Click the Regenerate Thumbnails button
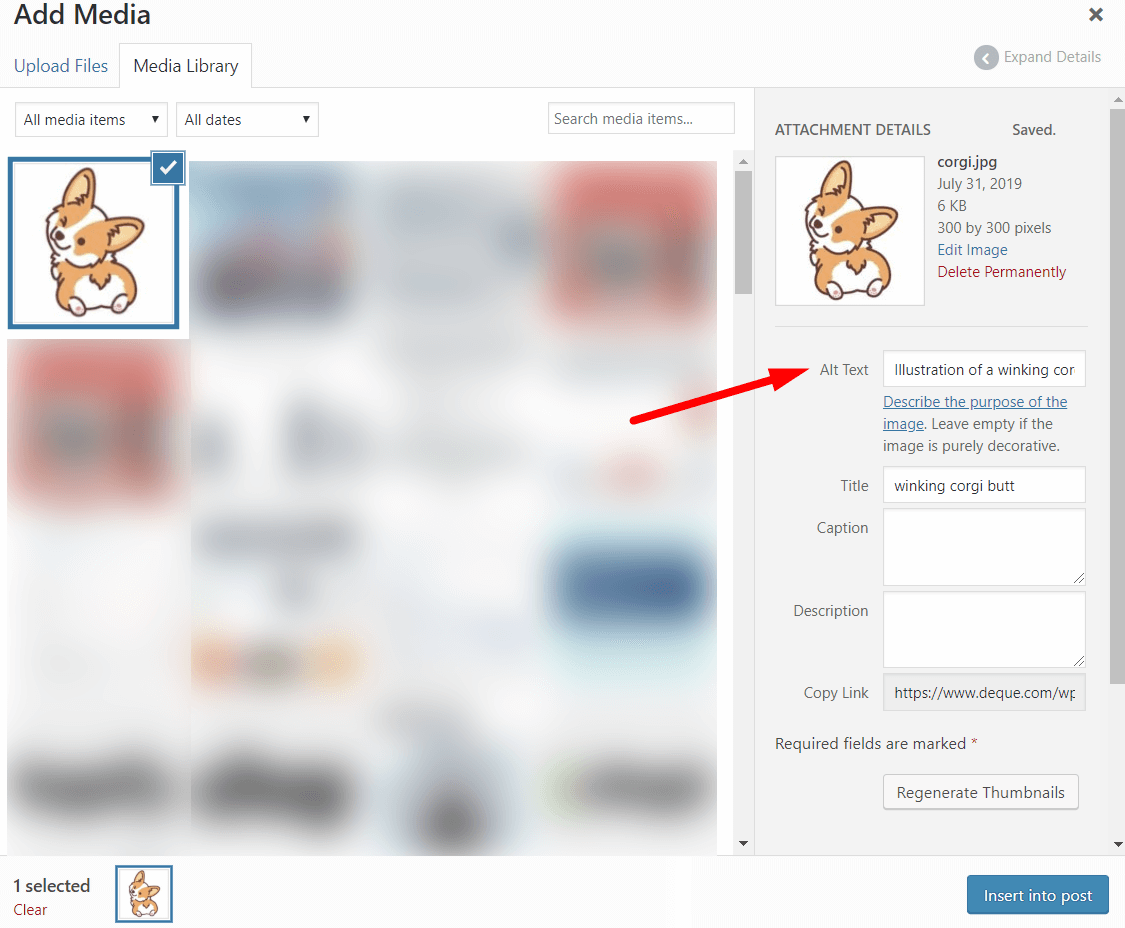Image resolution: width=1125 pixels, height=928 pixels. 980,792
